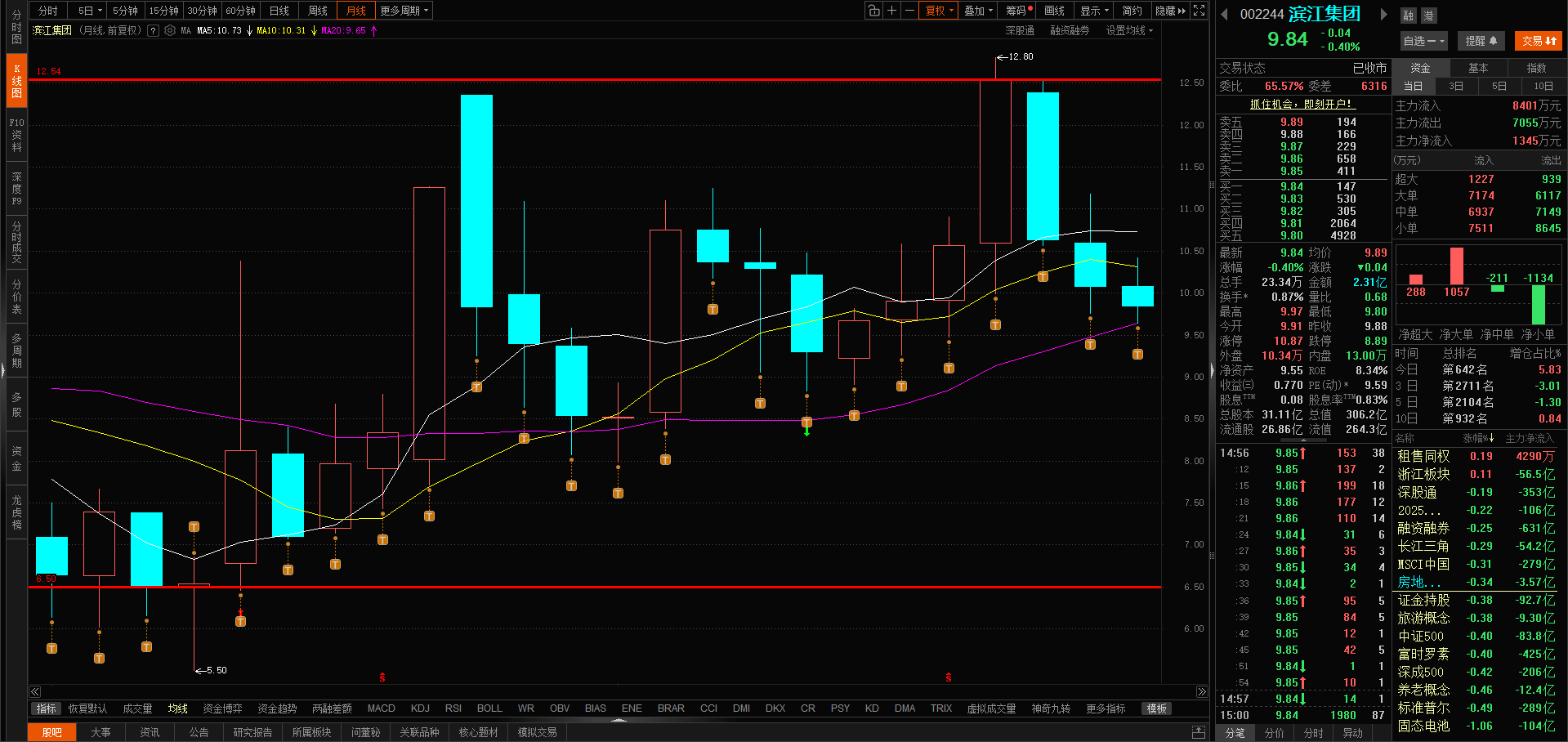The width and height of the screenshot is (1568, 742).
Task: Expand the 设置均线 dropdown
Action: coord(1129,30)
